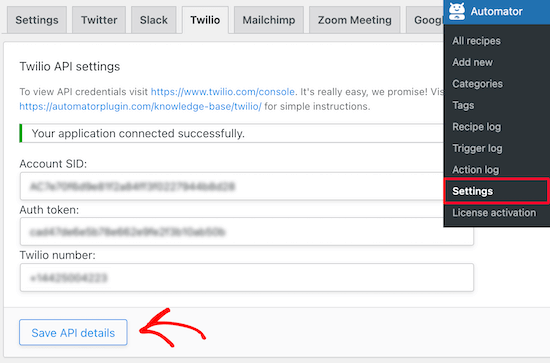
Task: Select the Twilio tab
Action: pos(205,20)
